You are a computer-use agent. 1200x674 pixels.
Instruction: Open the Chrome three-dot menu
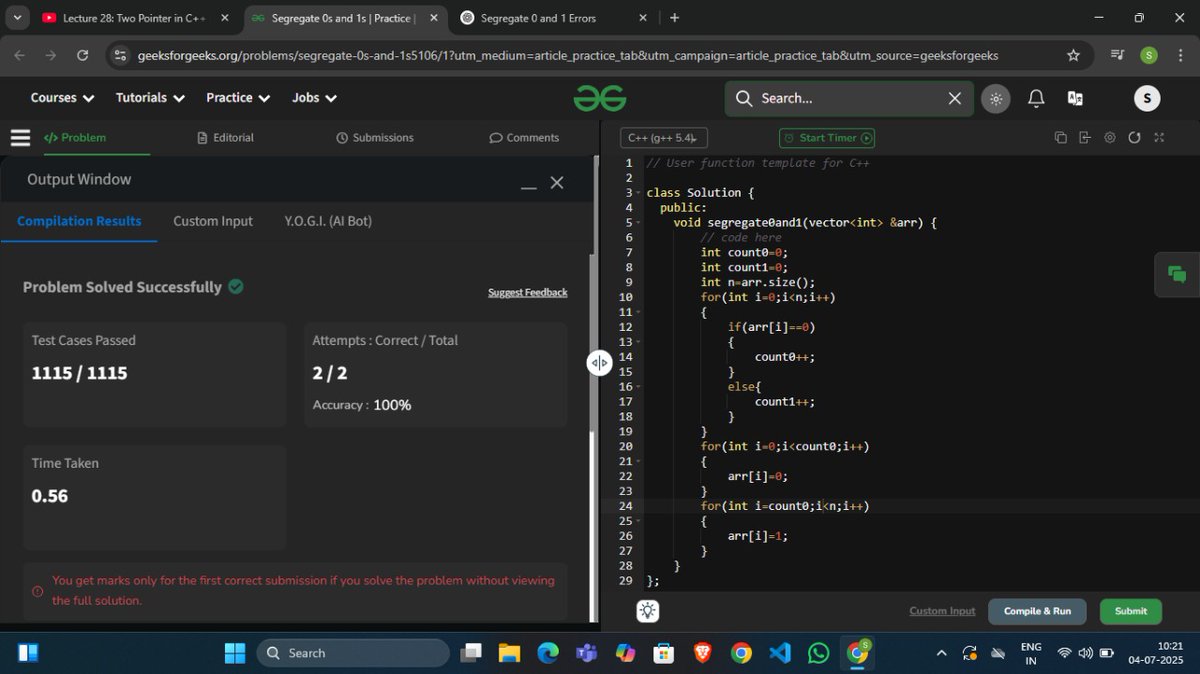point(1179,56)
